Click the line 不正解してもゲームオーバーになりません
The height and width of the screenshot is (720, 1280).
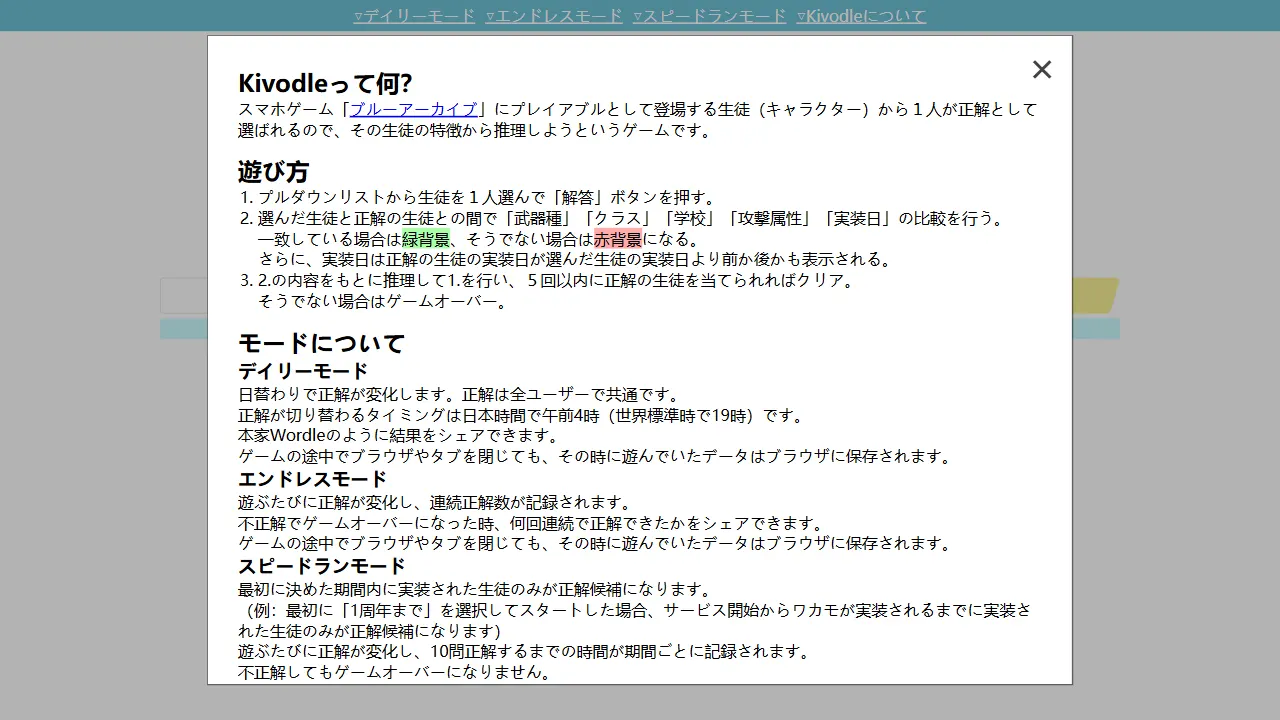(x=395, y=672)
